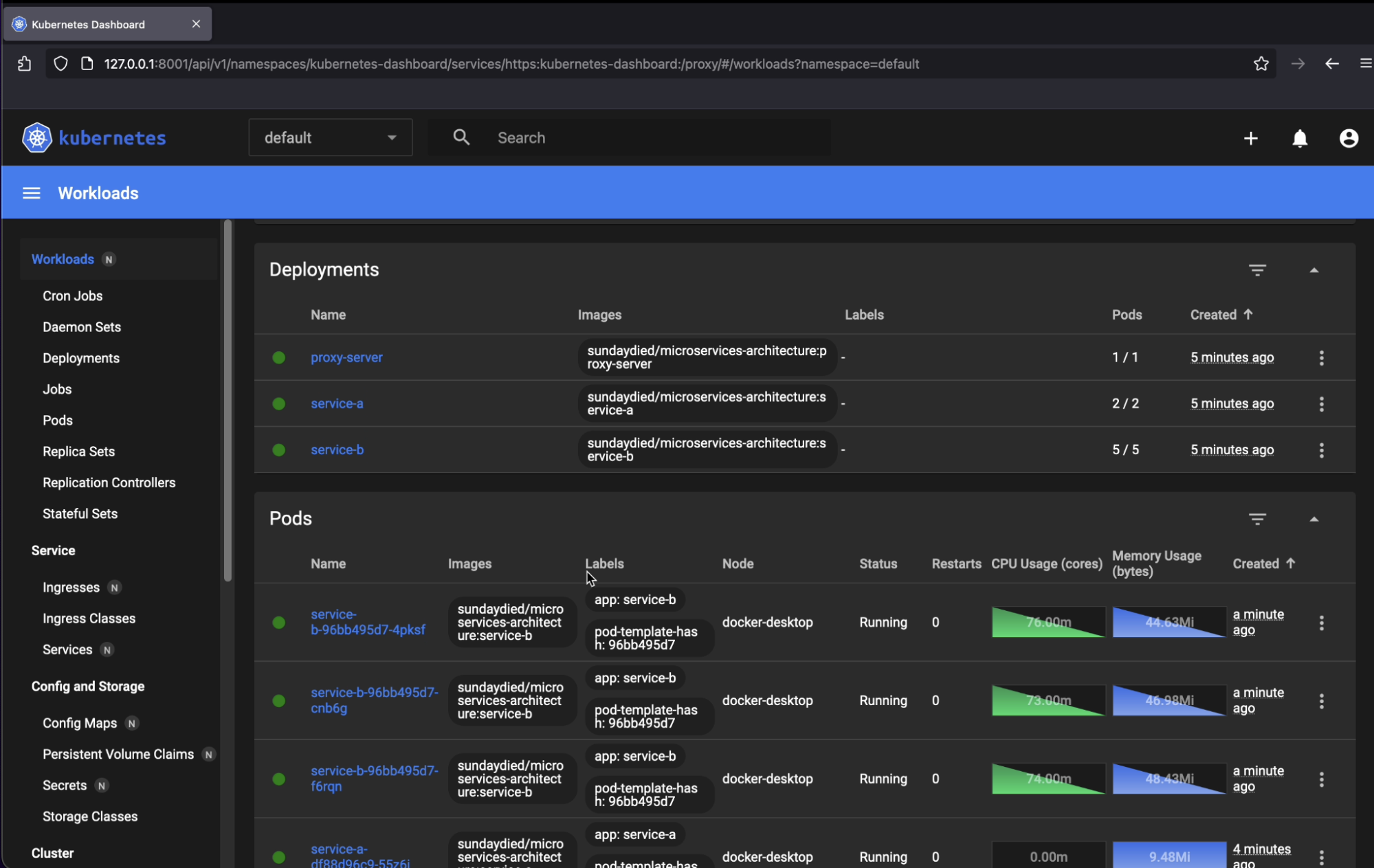The height and width of the screenshot is (868, 1374).
Task: Open Secrets in sidebar
Action: 65,785
